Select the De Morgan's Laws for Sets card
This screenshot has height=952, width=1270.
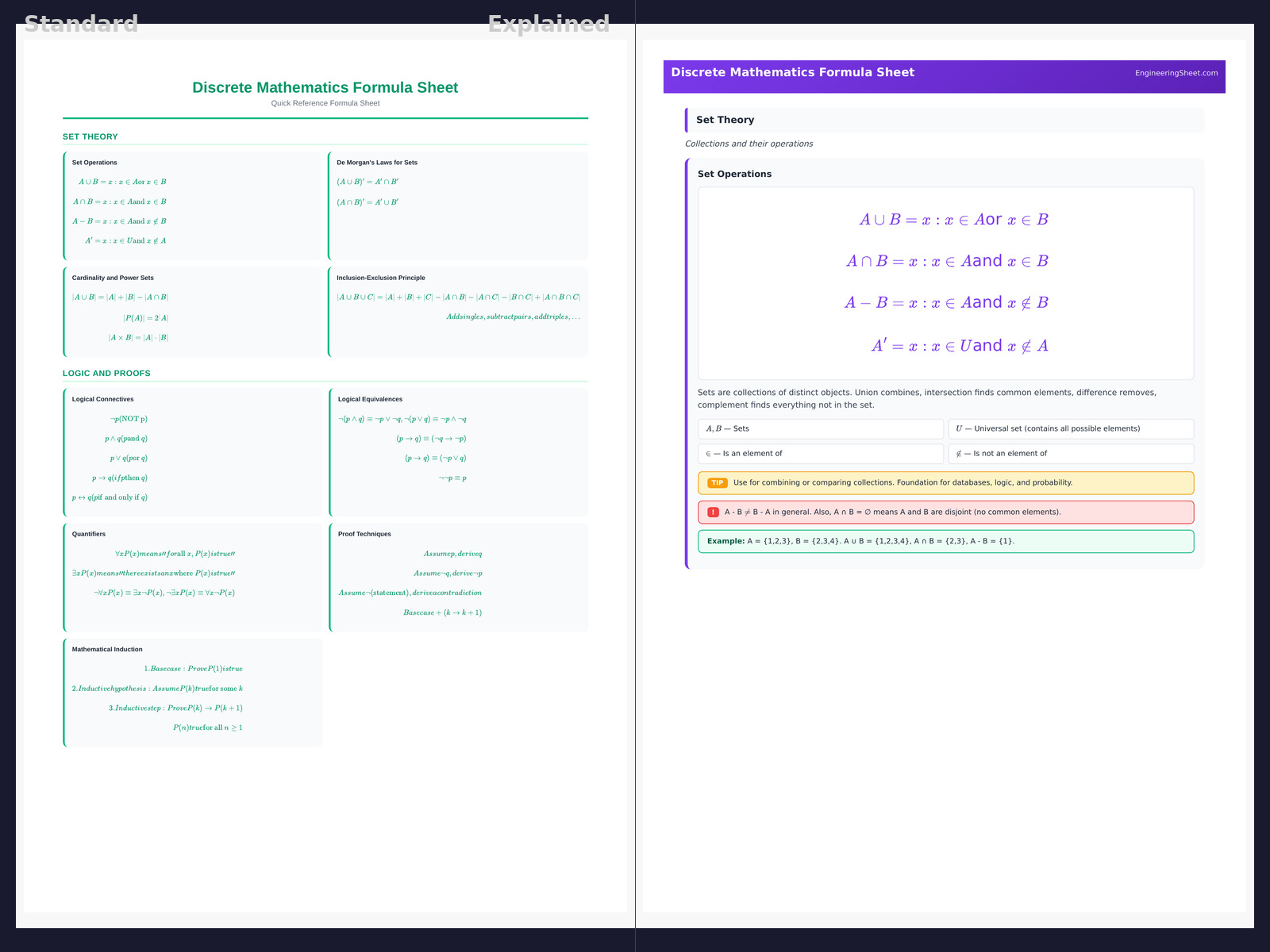[458, 205]
